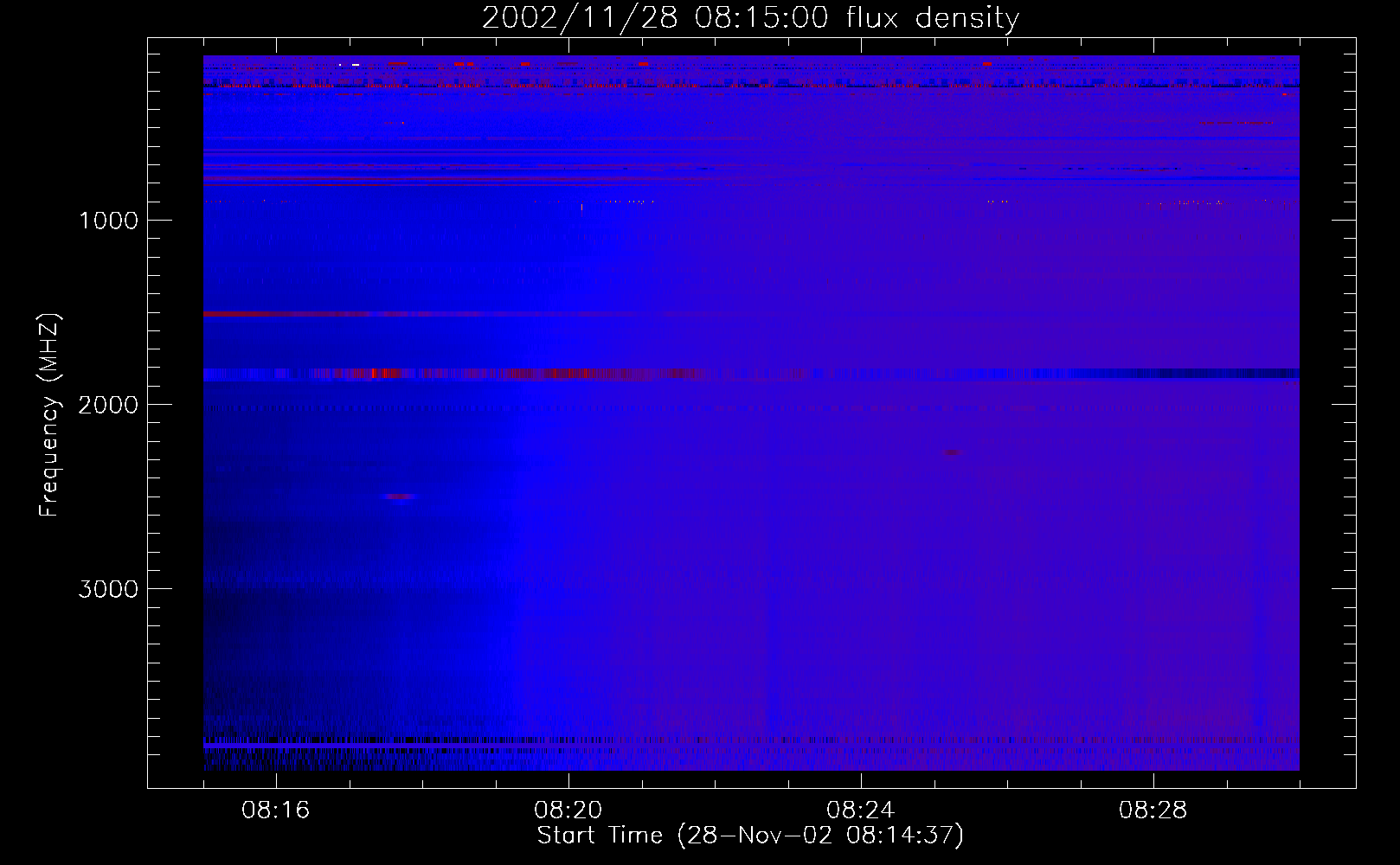Click the 'Frequency (MHZ)' axis label
Image resolution: width=1400 pixels, height=865 pixels.
pyautogui.click(x=49, y=415)
